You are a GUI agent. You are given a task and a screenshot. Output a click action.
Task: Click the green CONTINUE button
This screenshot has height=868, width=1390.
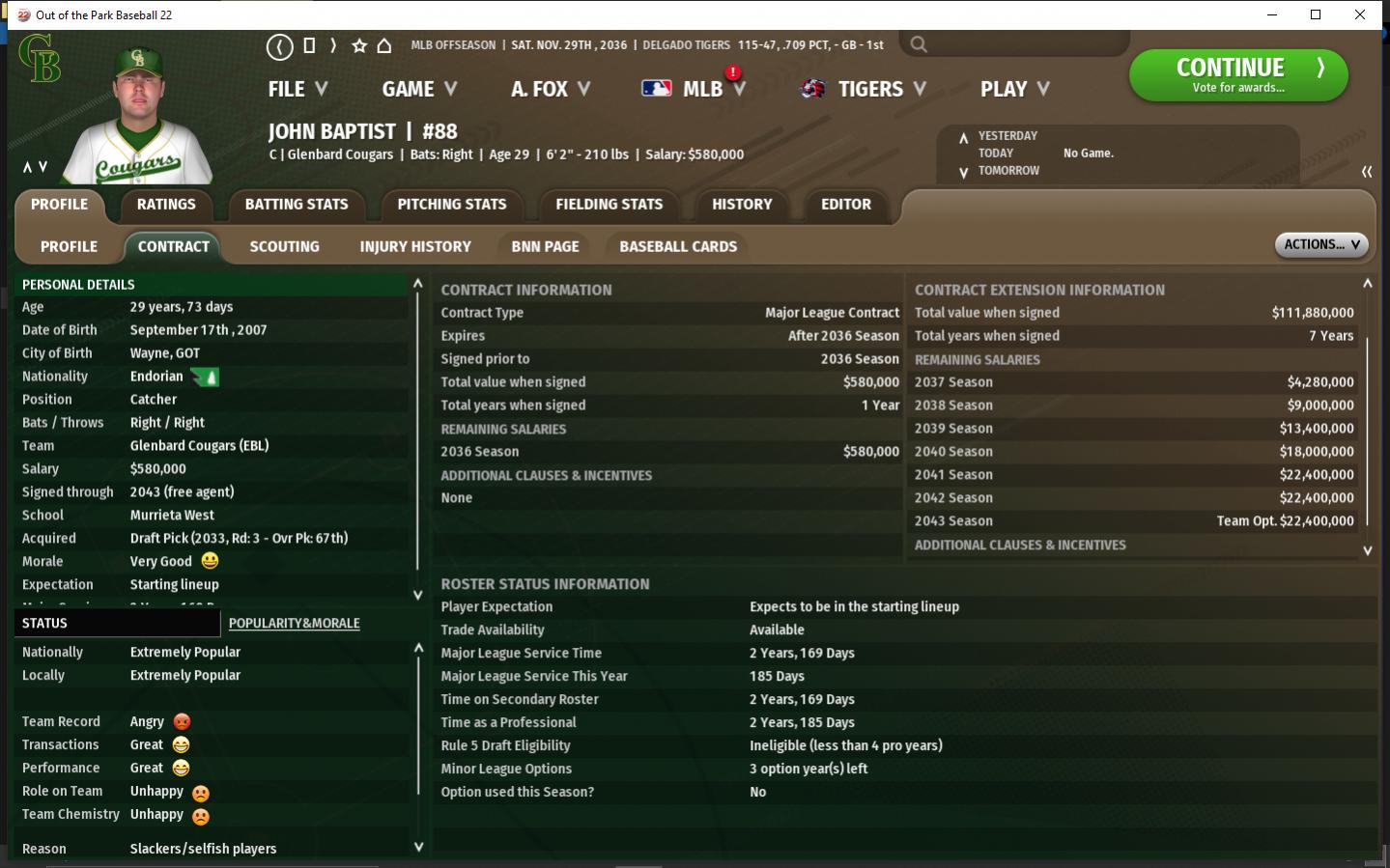click(x=1238, y=75)
